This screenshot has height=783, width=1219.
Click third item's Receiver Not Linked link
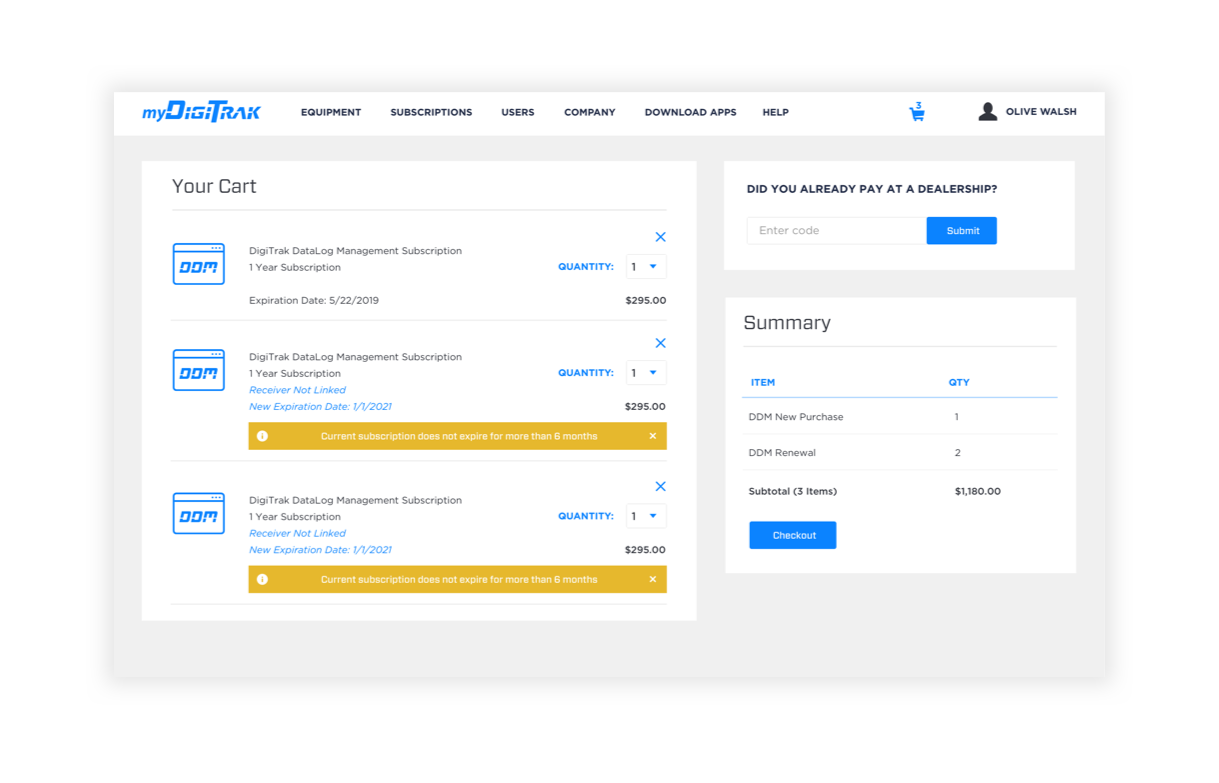[297, 533]
